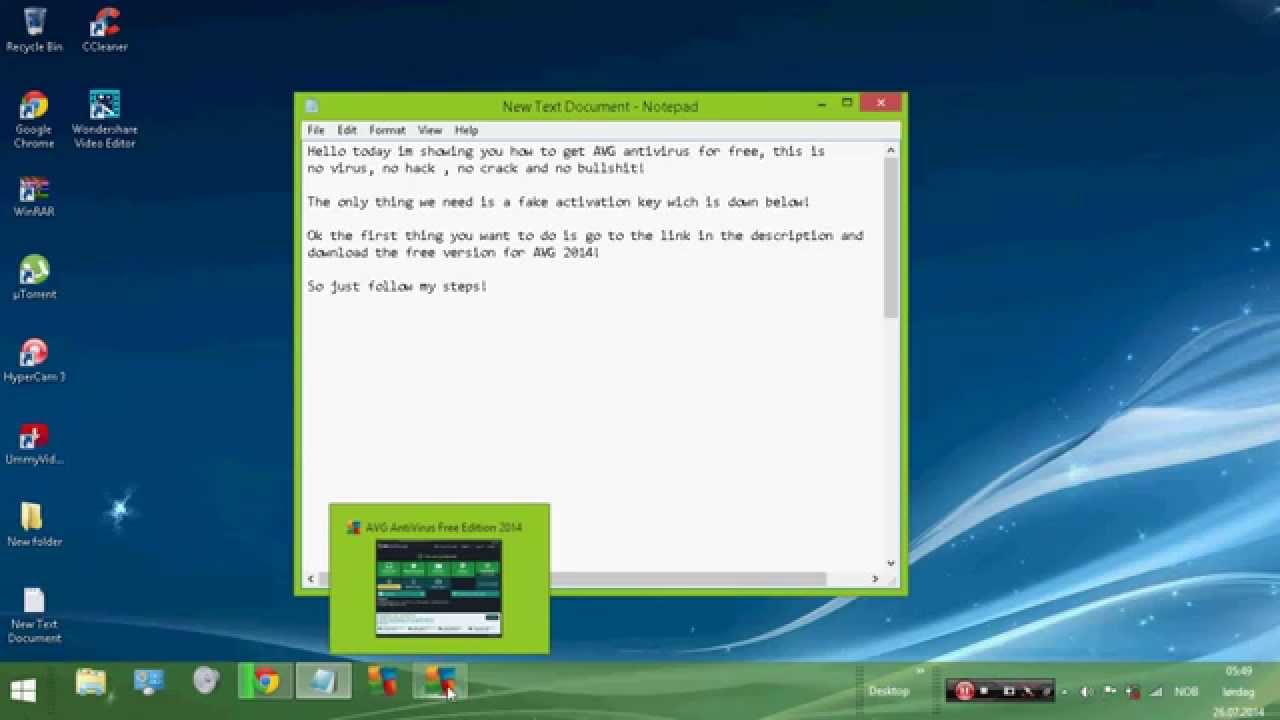Select the UmmyVideo desktop shortcut

pos(34,445)
